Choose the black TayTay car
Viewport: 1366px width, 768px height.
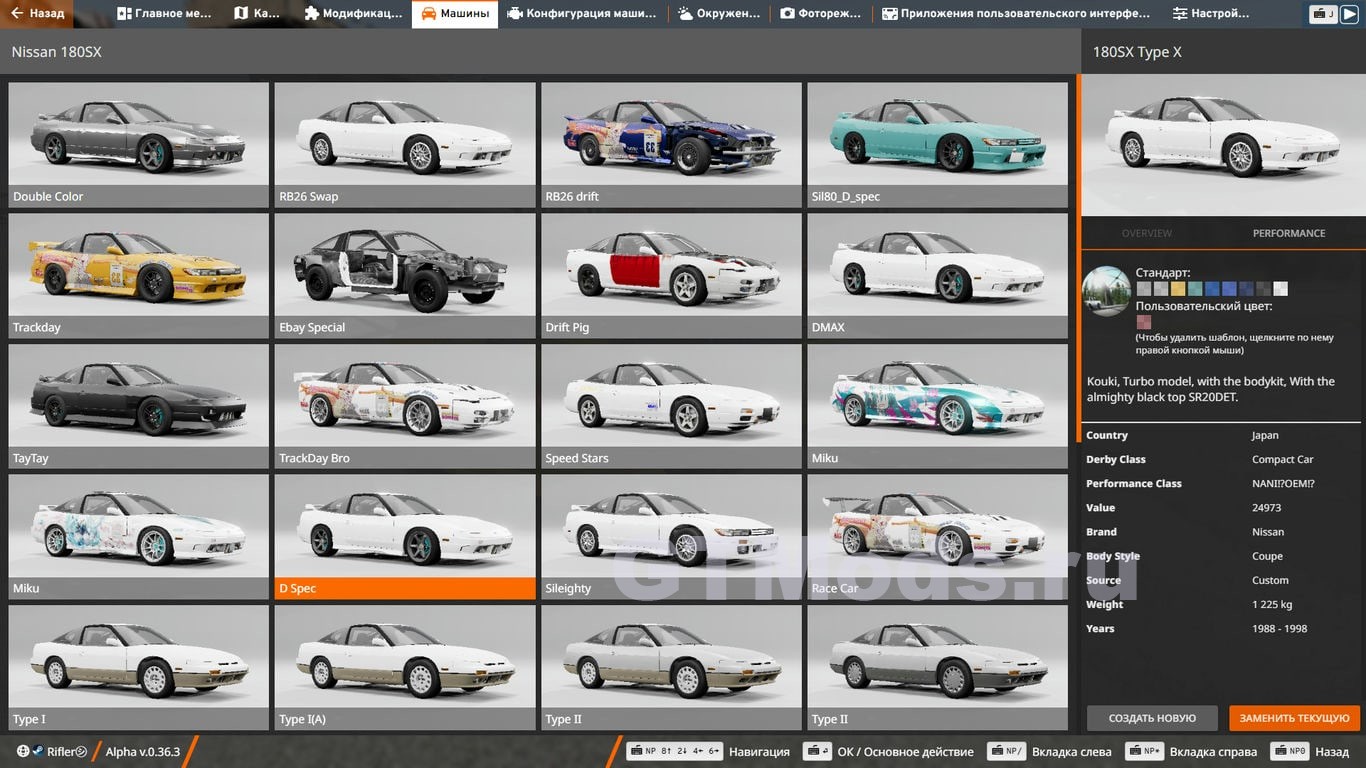pyautogui.click(x=138, y=406)
